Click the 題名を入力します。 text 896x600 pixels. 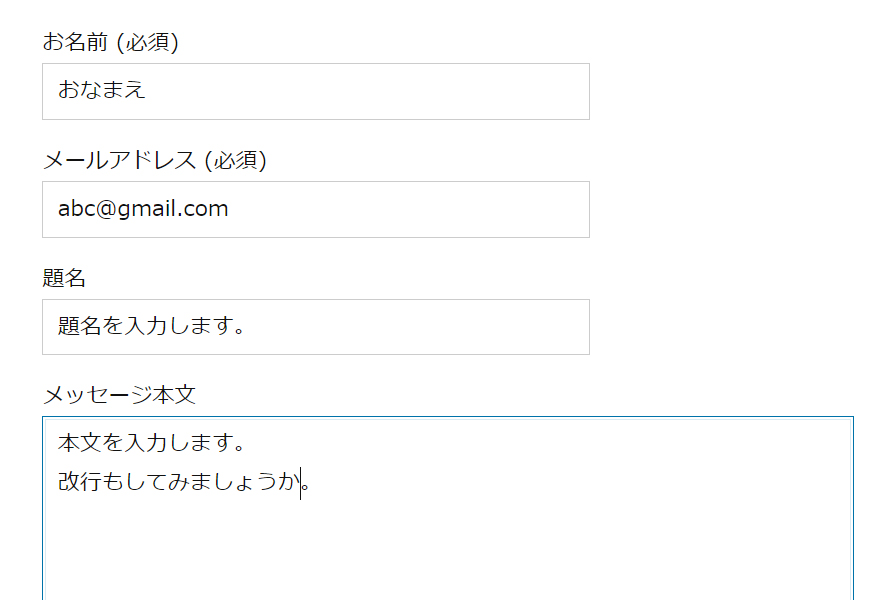click(x=152, y=327)
